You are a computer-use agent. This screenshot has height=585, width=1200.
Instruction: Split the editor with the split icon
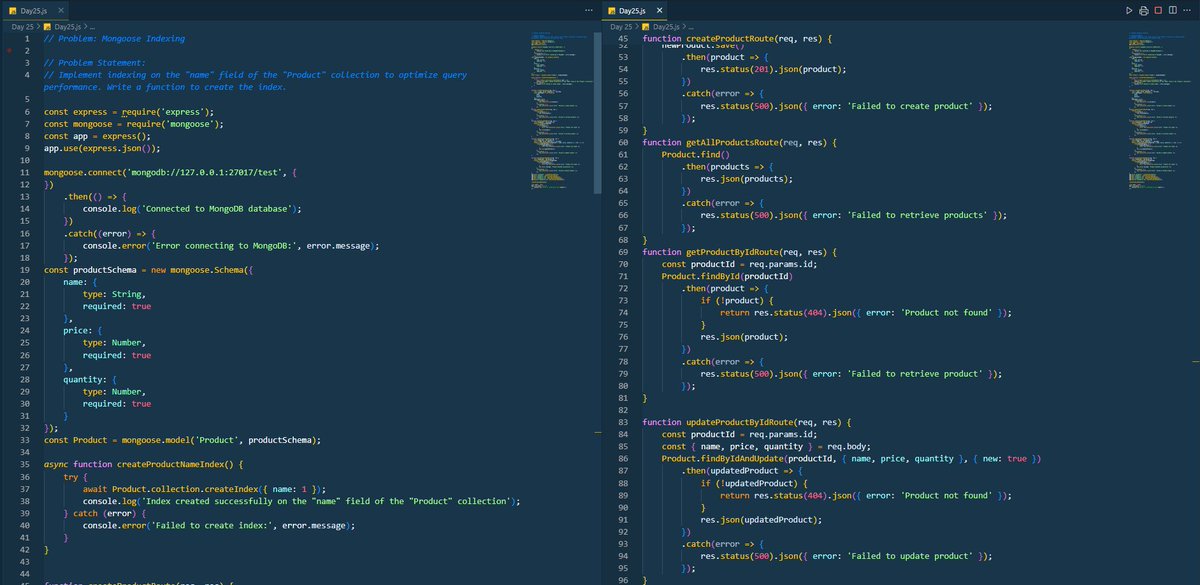[x=1173, y=9]
